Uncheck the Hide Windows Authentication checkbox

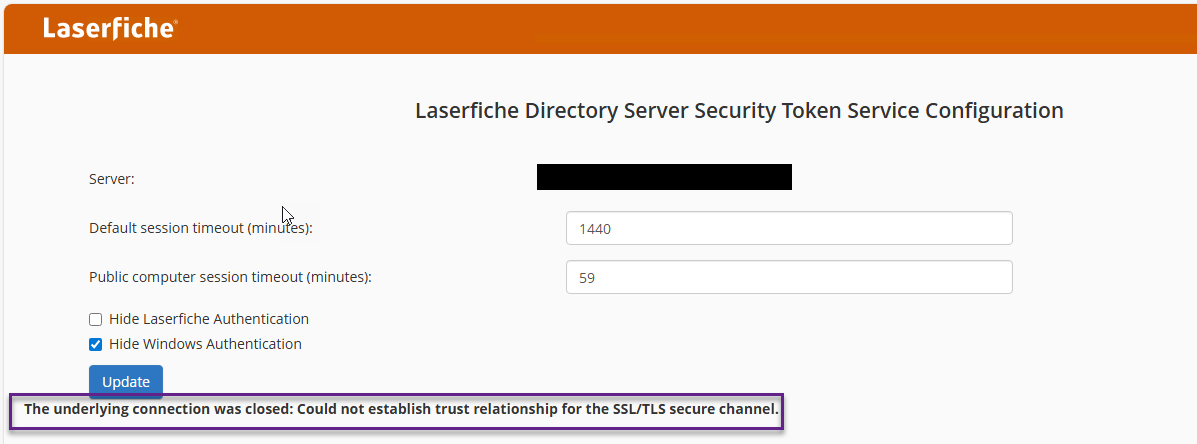(95, 344)
